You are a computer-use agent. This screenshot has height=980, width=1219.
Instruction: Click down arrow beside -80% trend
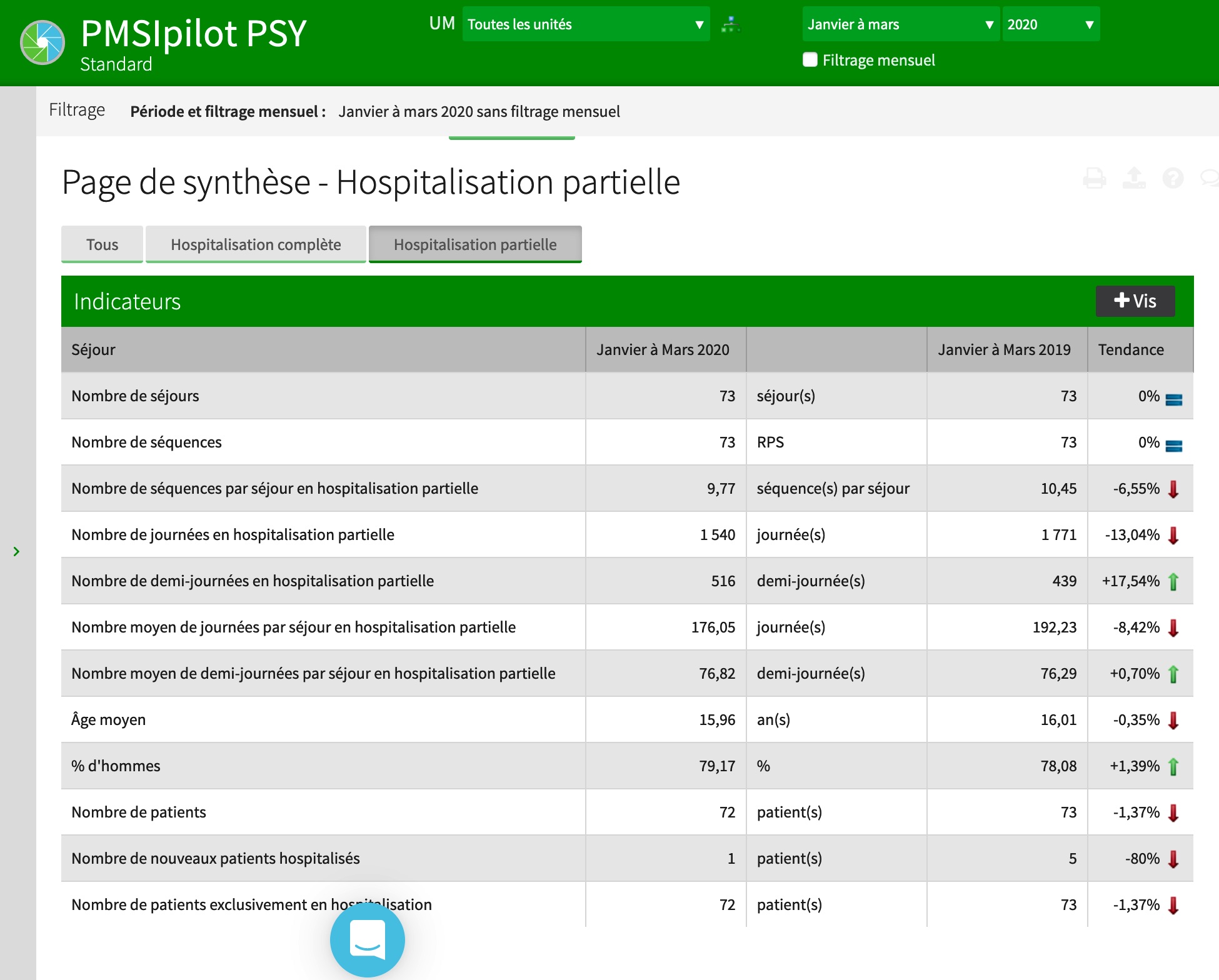coord(1173,859)
